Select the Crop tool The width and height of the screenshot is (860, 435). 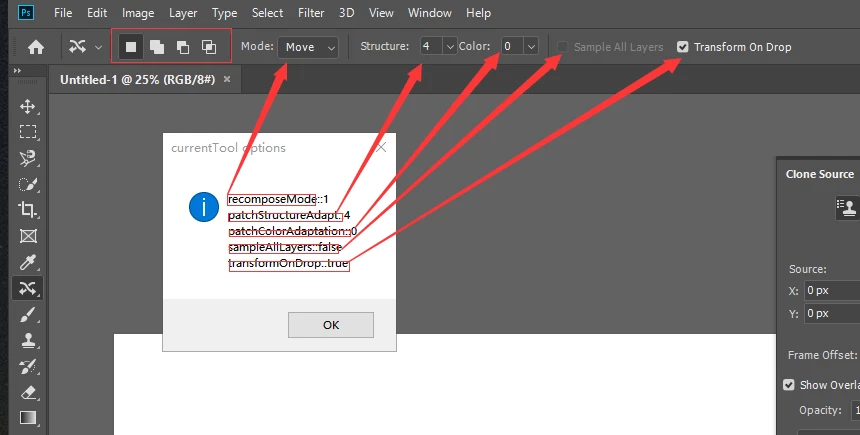coord(28,210)
